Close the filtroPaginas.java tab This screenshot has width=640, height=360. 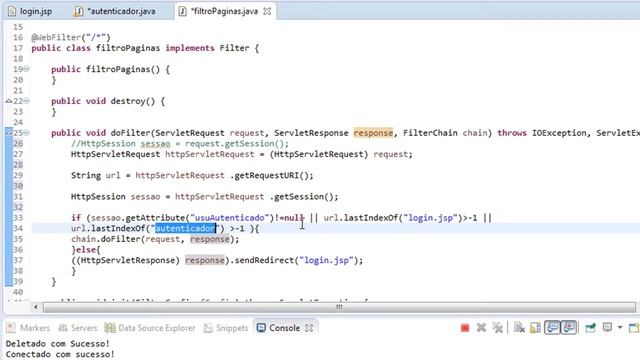[x=267, y=11]
